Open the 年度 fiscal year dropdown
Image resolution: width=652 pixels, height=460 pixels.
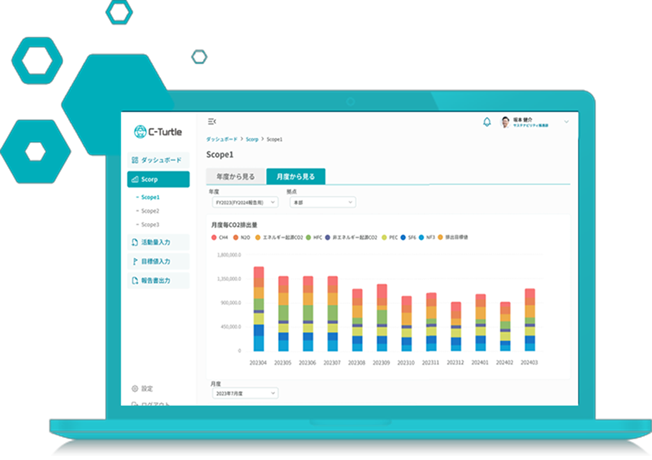coord(238,202)
